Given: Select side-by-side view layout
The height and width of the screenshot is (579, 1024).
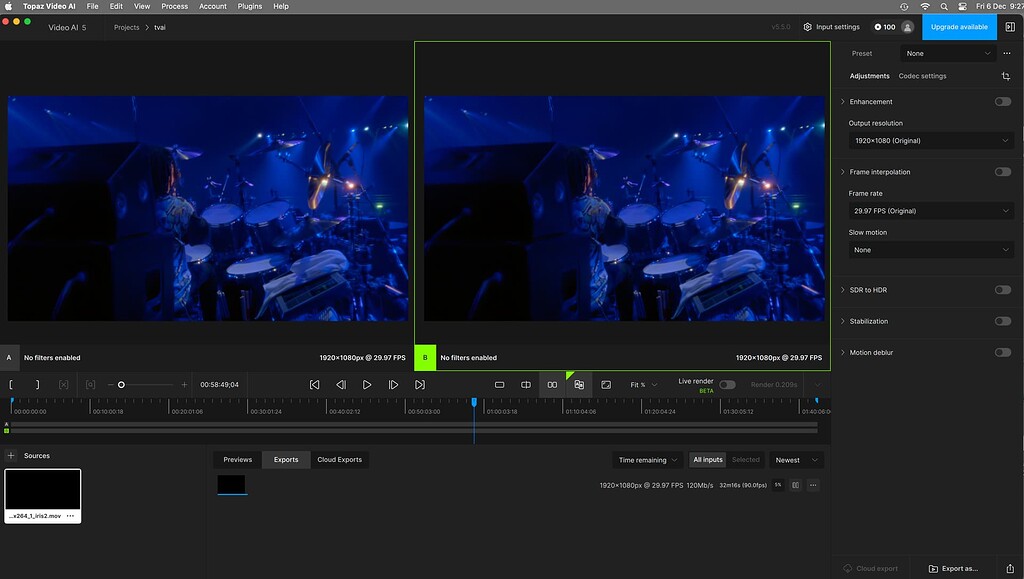Looking at the screenshot, I should (552, 384).
